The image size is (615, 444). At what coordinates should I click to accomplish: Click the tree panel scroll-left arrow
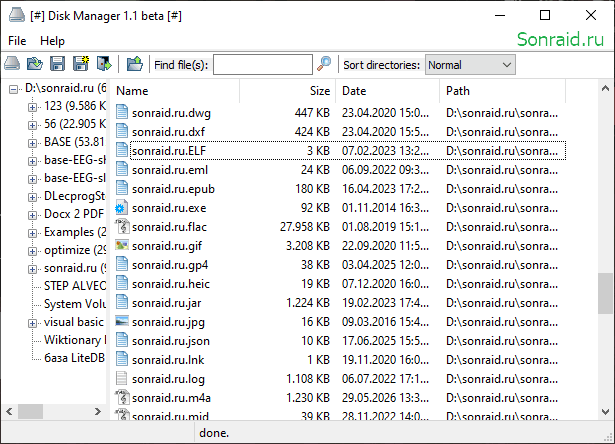(9, 411)
